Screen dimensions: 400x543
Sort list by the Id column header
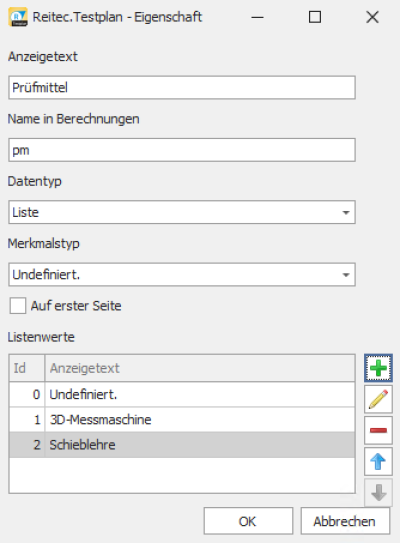[27, 368]
